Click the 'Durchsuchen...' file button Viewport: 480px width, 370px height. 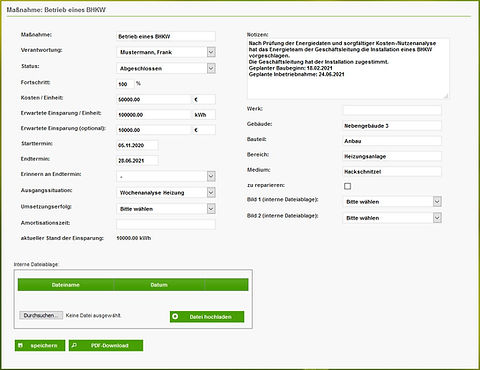coord(41,315)
